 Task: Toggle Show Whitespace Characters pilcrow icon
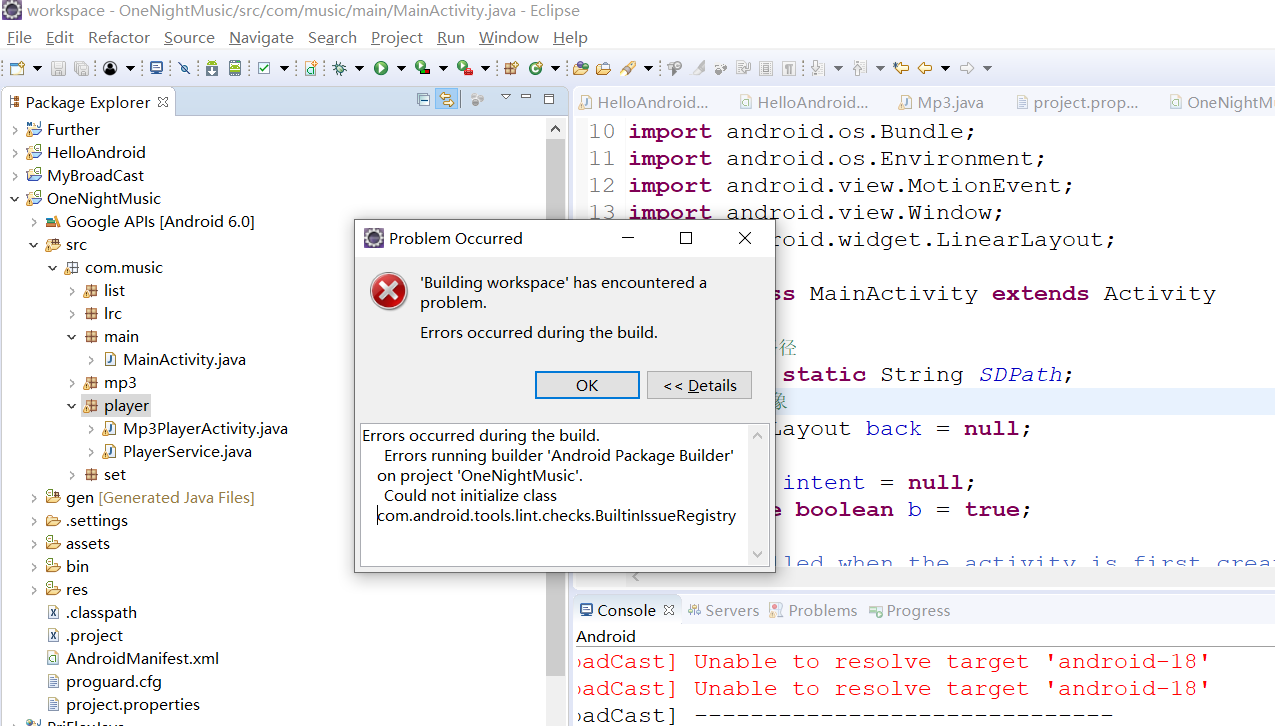(789, 68)
